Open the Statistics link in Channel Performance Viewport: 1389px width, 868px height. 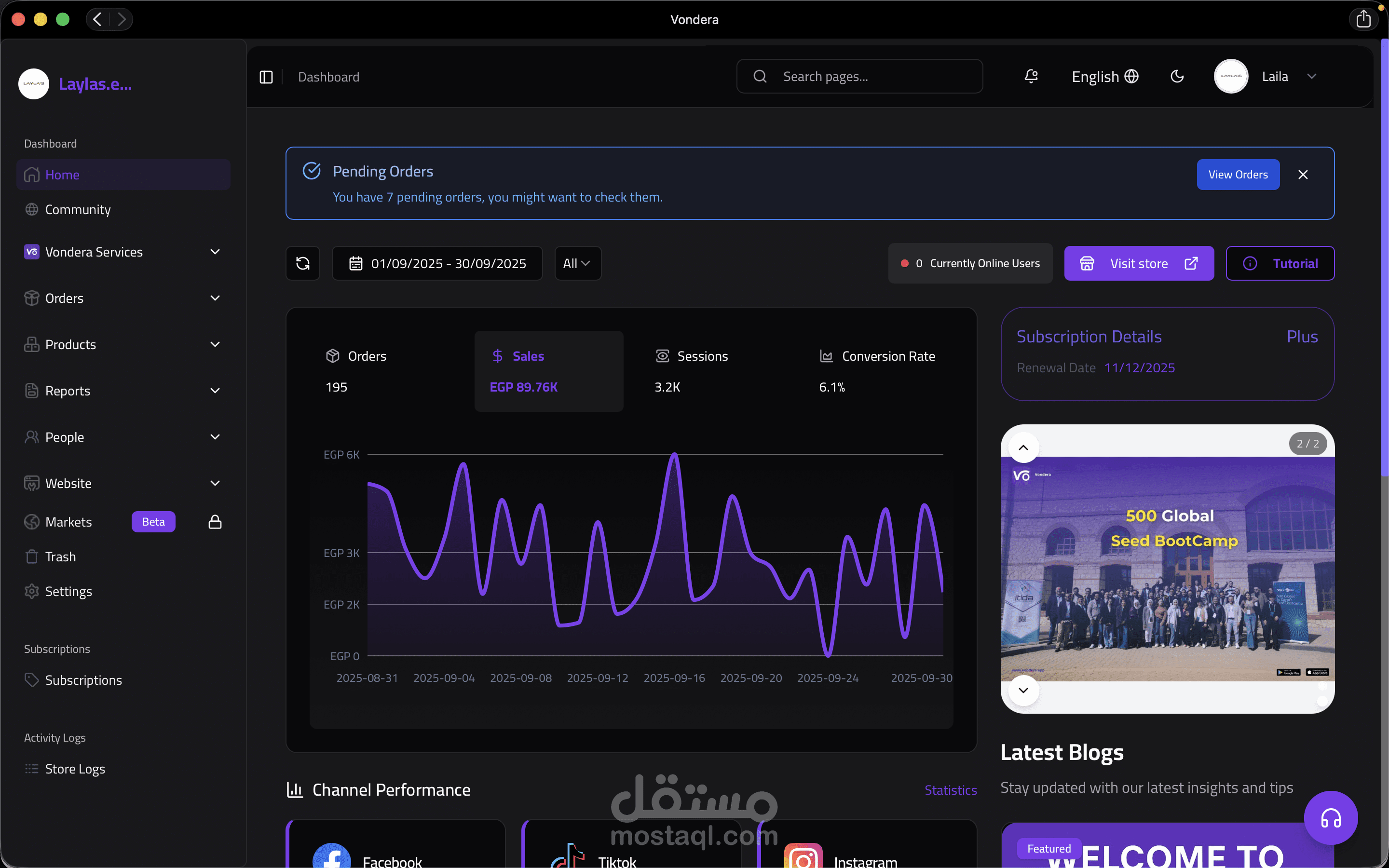[x=950, y=790]
